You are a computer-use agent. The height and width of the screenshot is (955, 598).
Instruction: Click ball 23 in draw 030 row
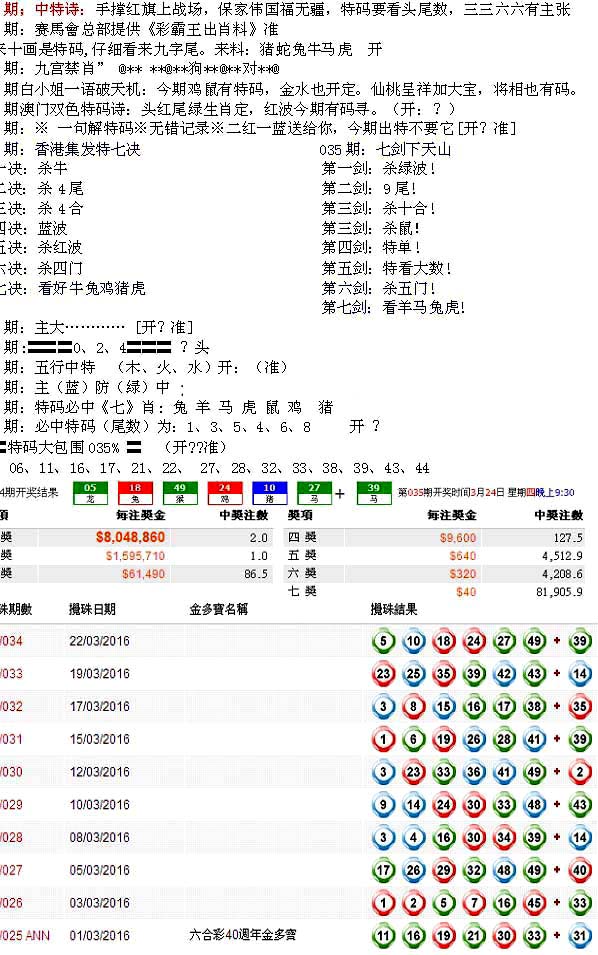(413, 772)
